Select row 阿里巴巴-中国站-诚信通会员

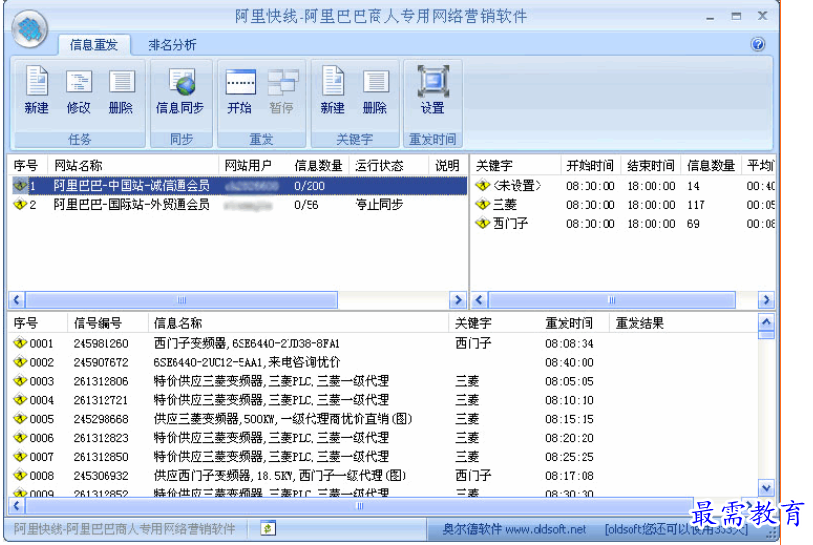tap(239, 186)
